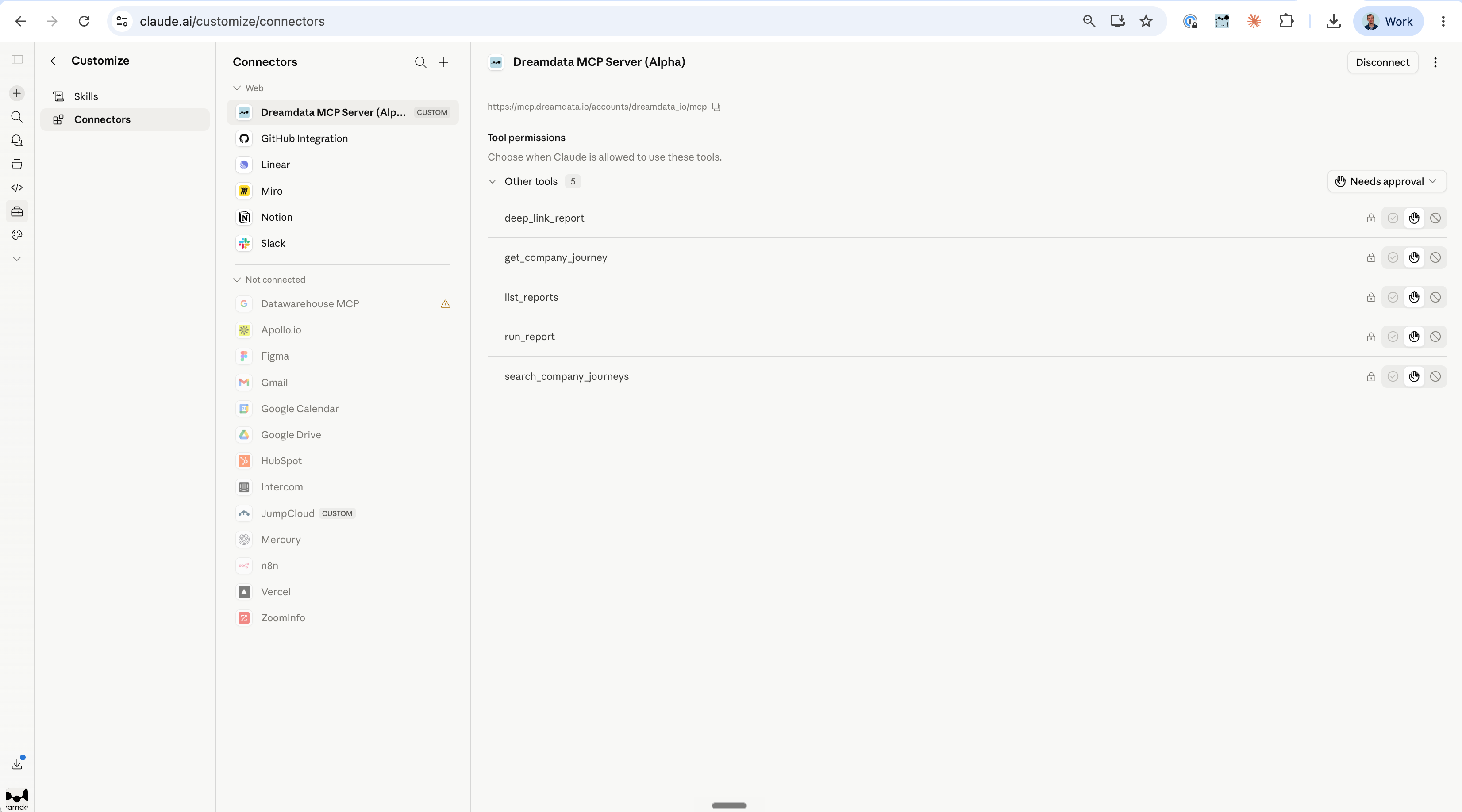Screen dimensions: 1462x812
Task: Set list_reports to always allow
Action: coord(1393,297)
